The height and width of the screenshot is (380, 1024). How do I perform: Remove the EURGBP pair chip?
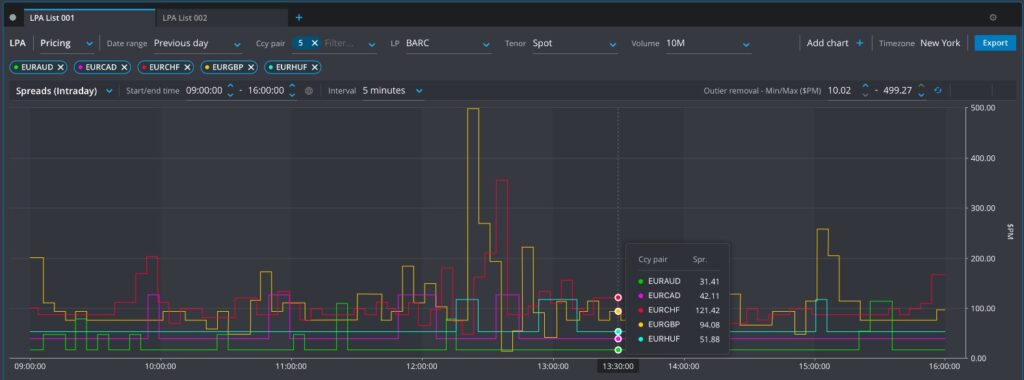pos(251,67)
